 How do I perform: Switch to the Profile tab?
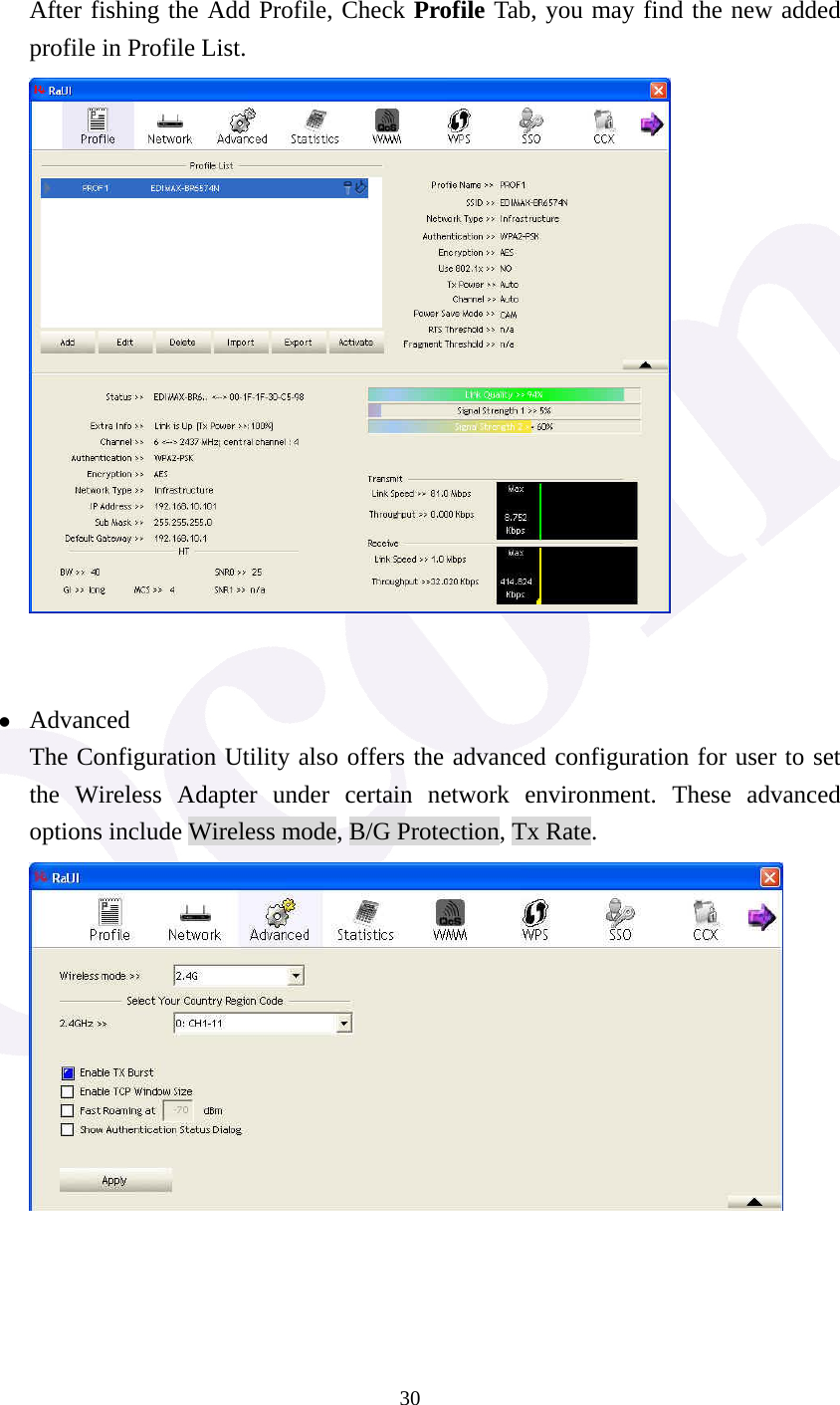(97, 124)
